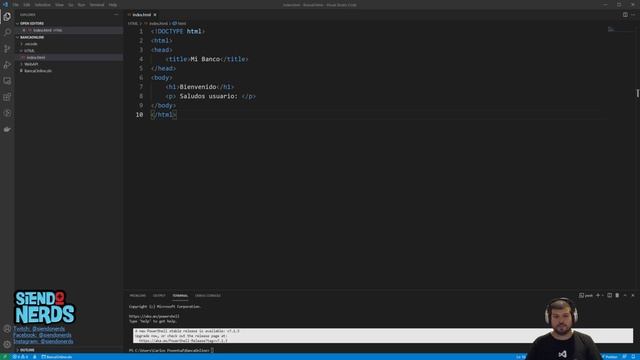640x360 pixels.
Task: Open the Docker view in the activity bar
Action: (7, 129)
